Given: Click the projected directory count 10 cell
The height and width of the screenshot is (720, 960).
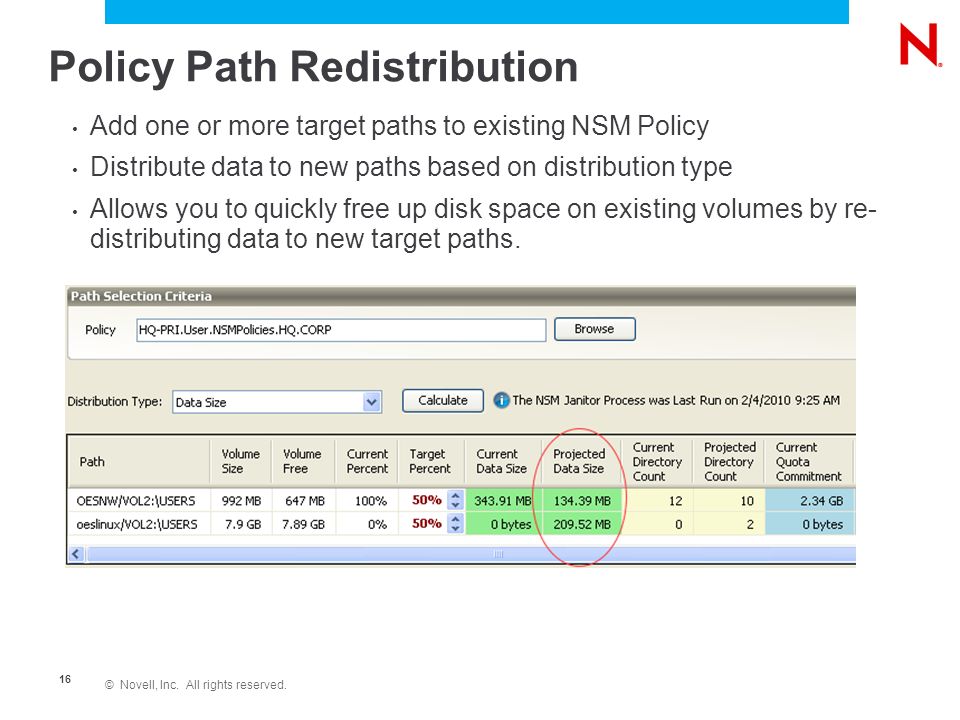Looking at the screenshot, I should pyautogui.click(x=729, y=501).
